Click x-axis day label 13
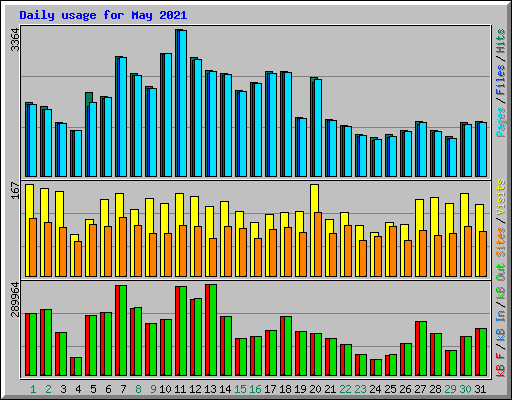 pos(210,389)
